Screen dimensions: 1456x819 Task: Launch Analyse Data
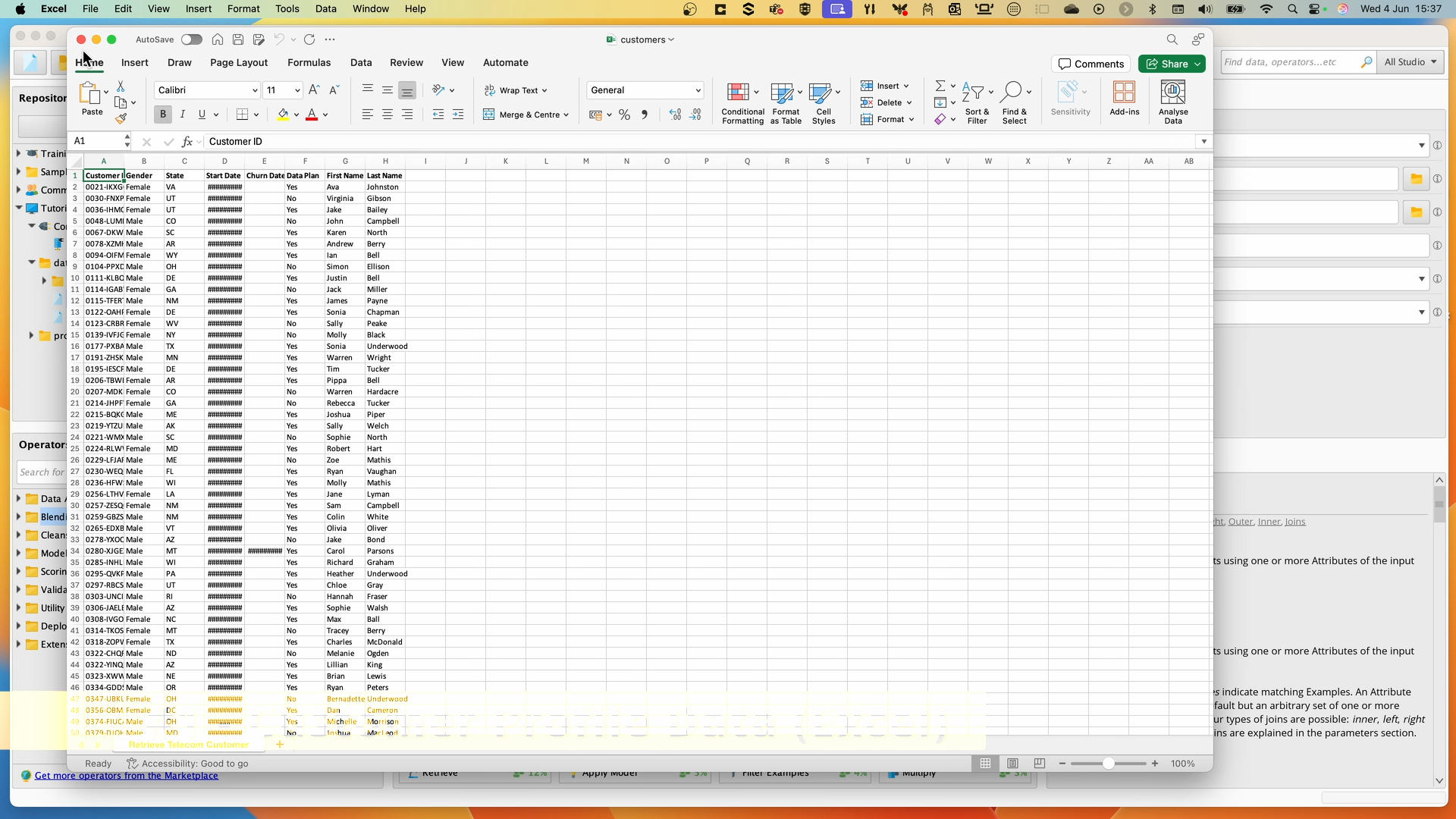coord(1173,101)
